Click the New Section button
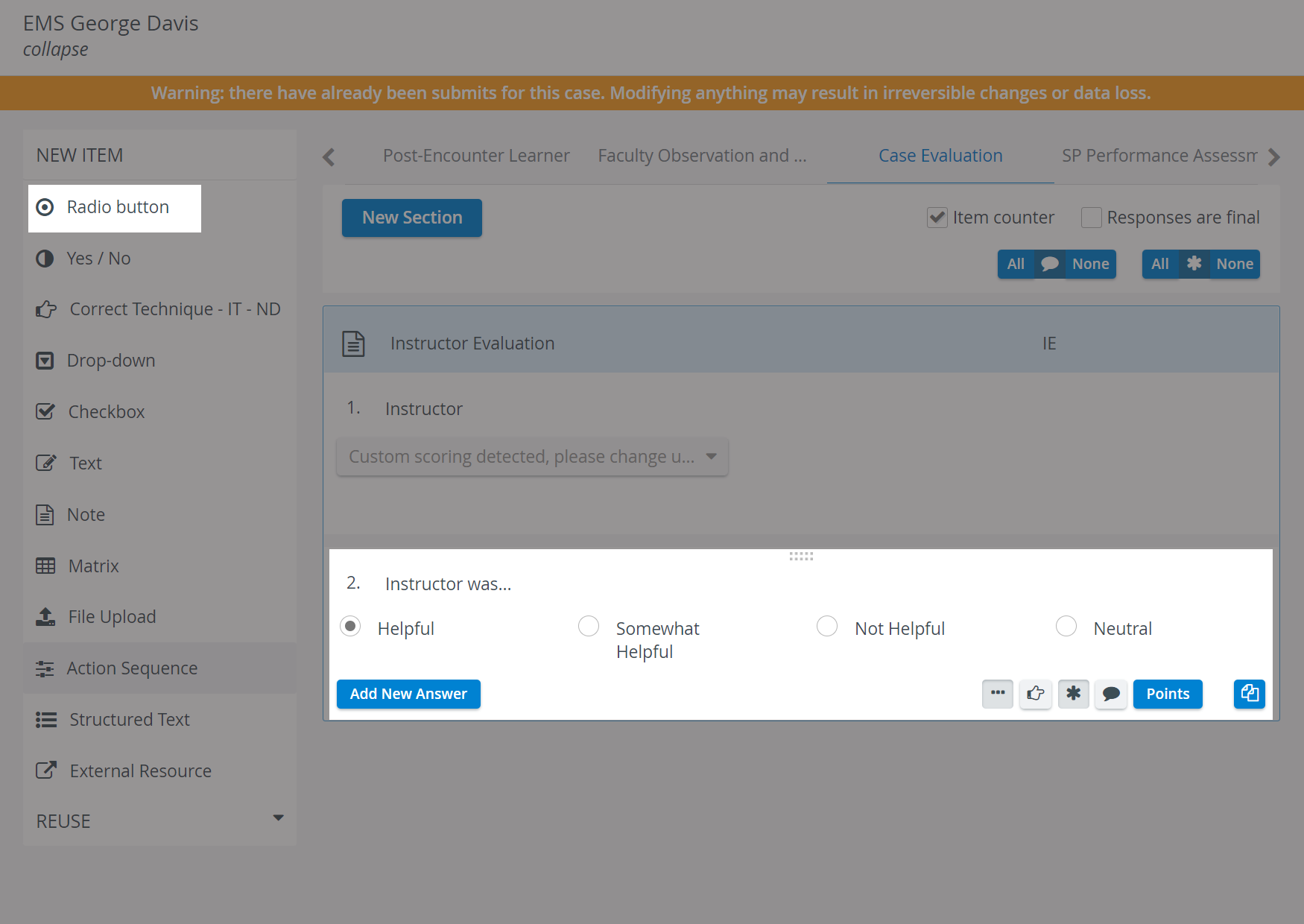 pos(412,218)
